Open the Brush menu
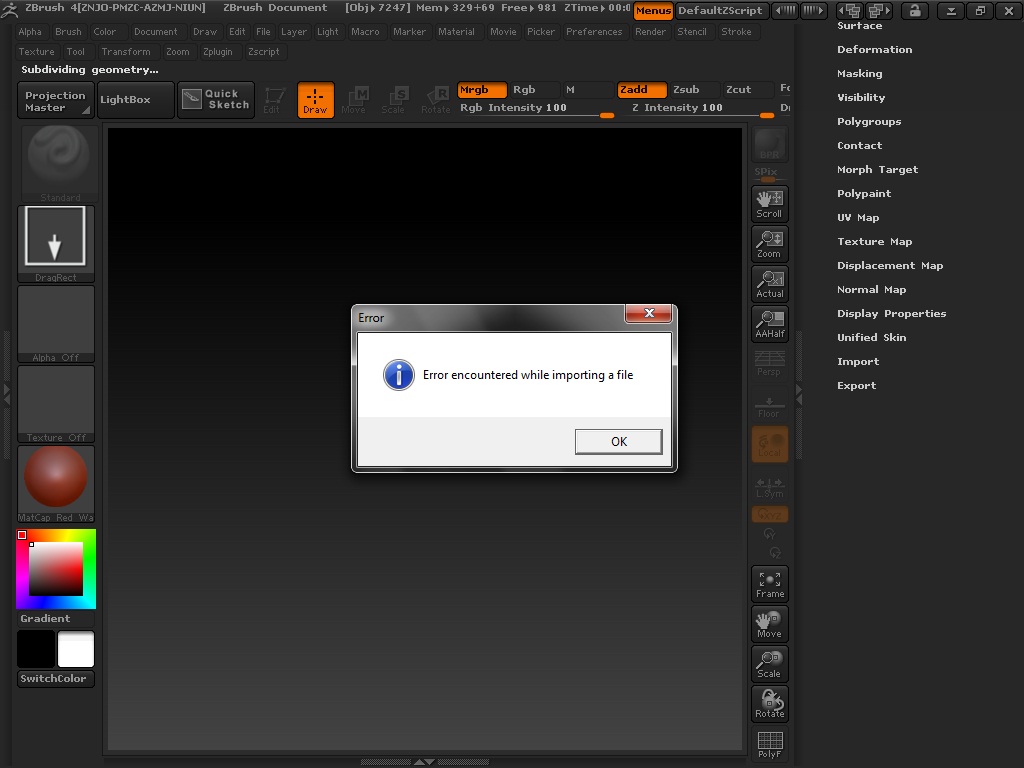The height and width of the screenshot is (768, 1024). click(x=69, y=31)
